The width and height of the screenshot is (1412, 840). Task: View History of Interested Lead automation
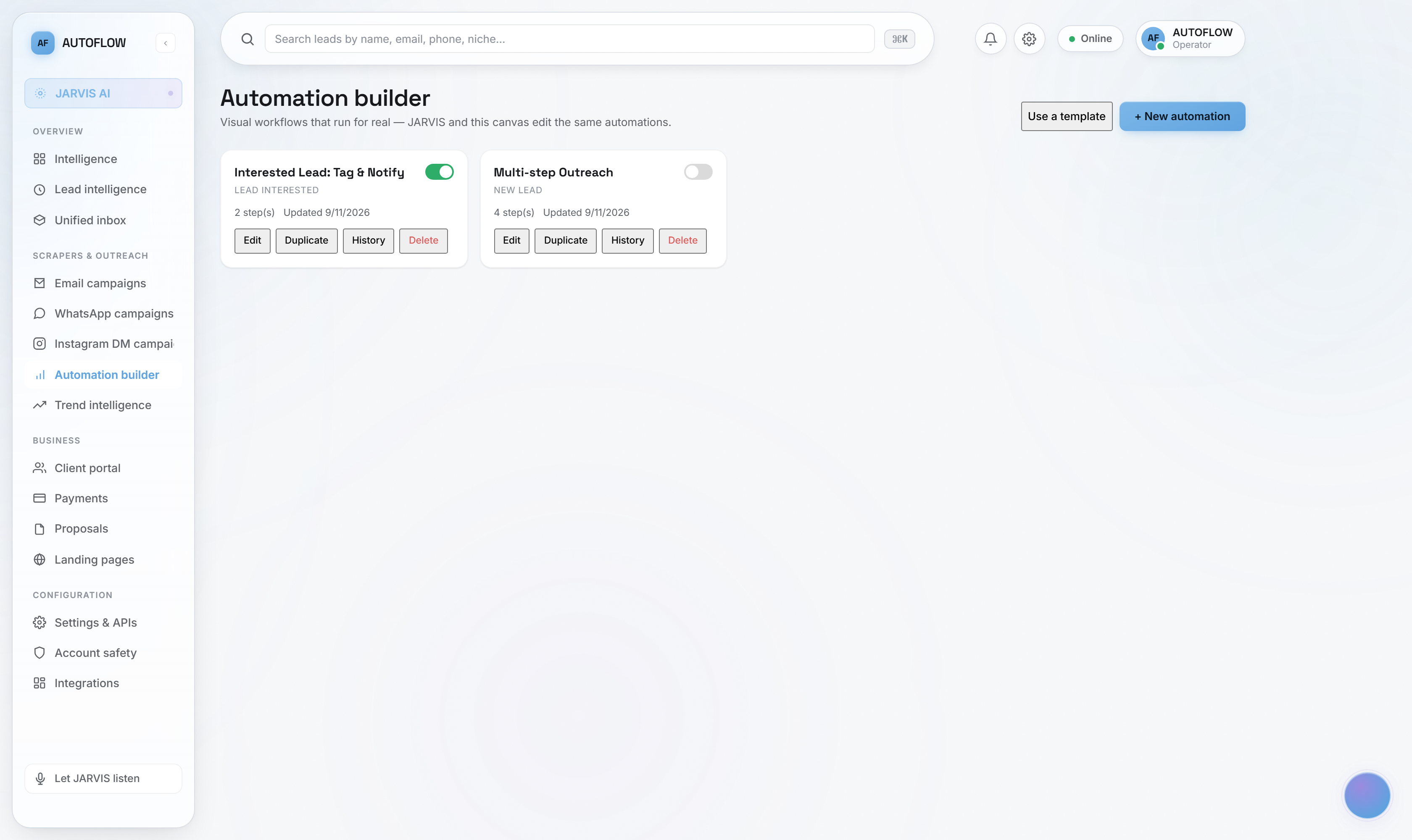(368, 241)
